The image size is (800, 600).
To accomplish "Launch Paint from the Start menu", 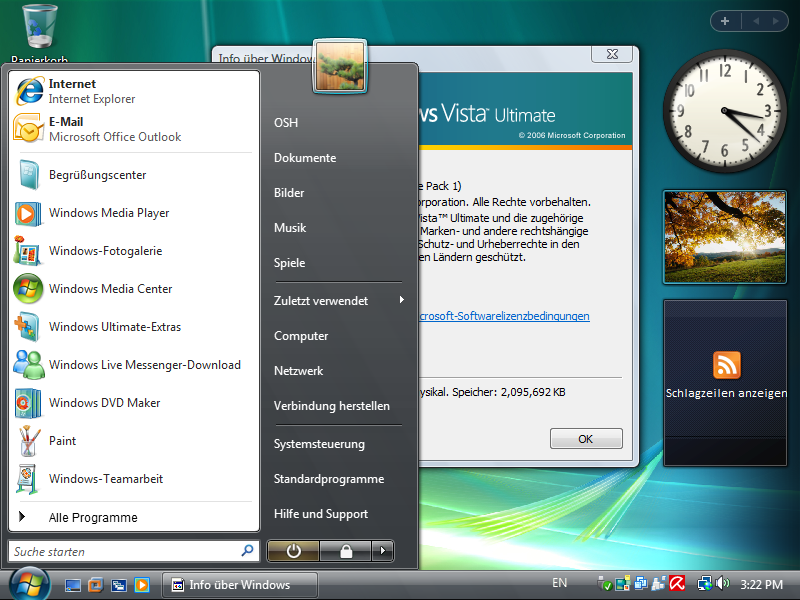I will click(x=62, y=441).
